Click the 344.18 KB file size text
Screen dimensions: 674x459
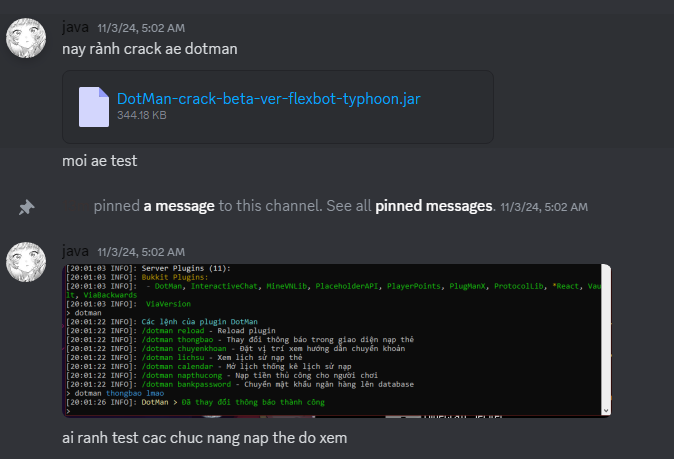coord(142,116)
